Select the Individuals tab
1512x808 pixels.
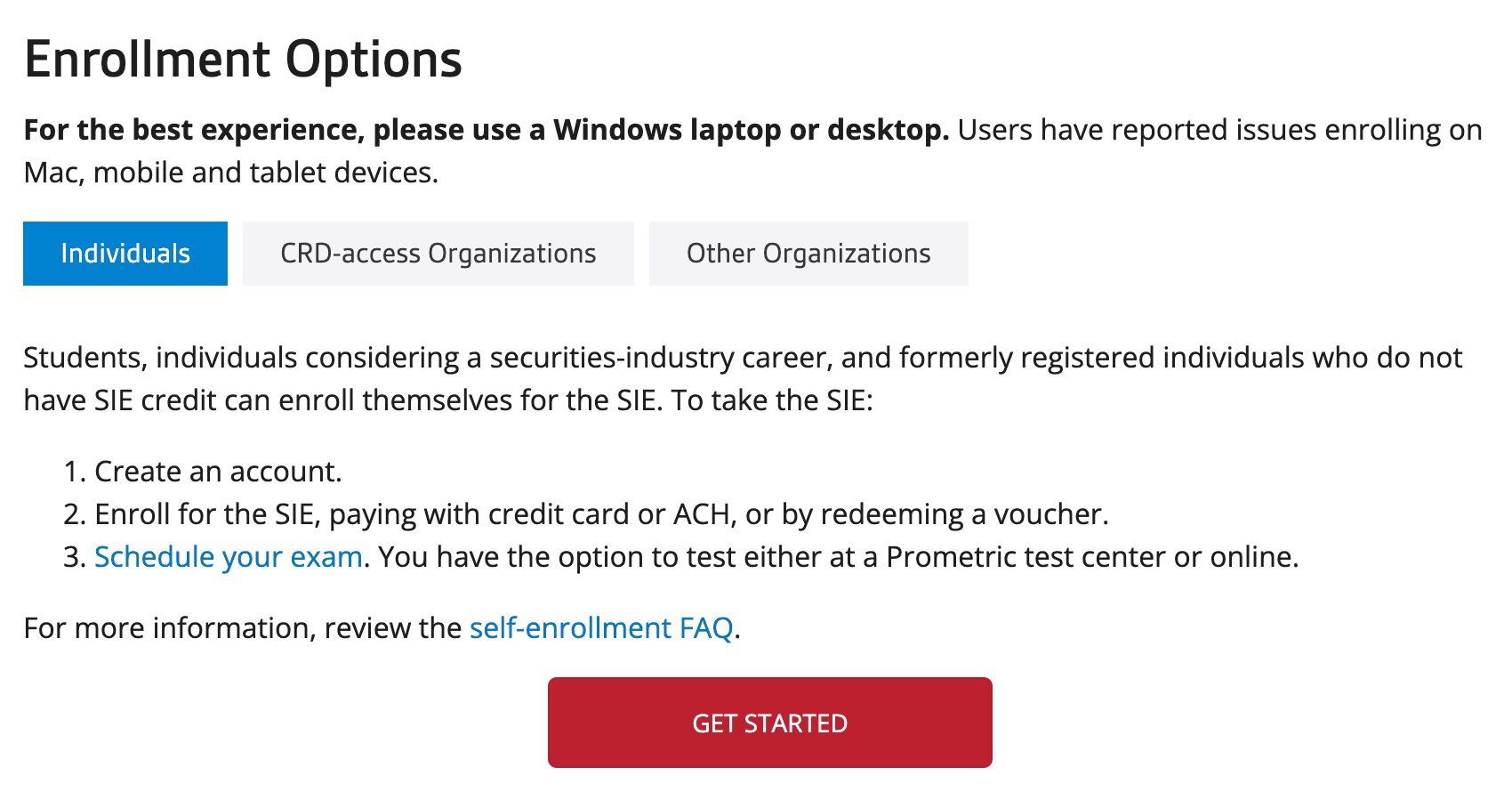pyautogui.click(x=125, y=254)
